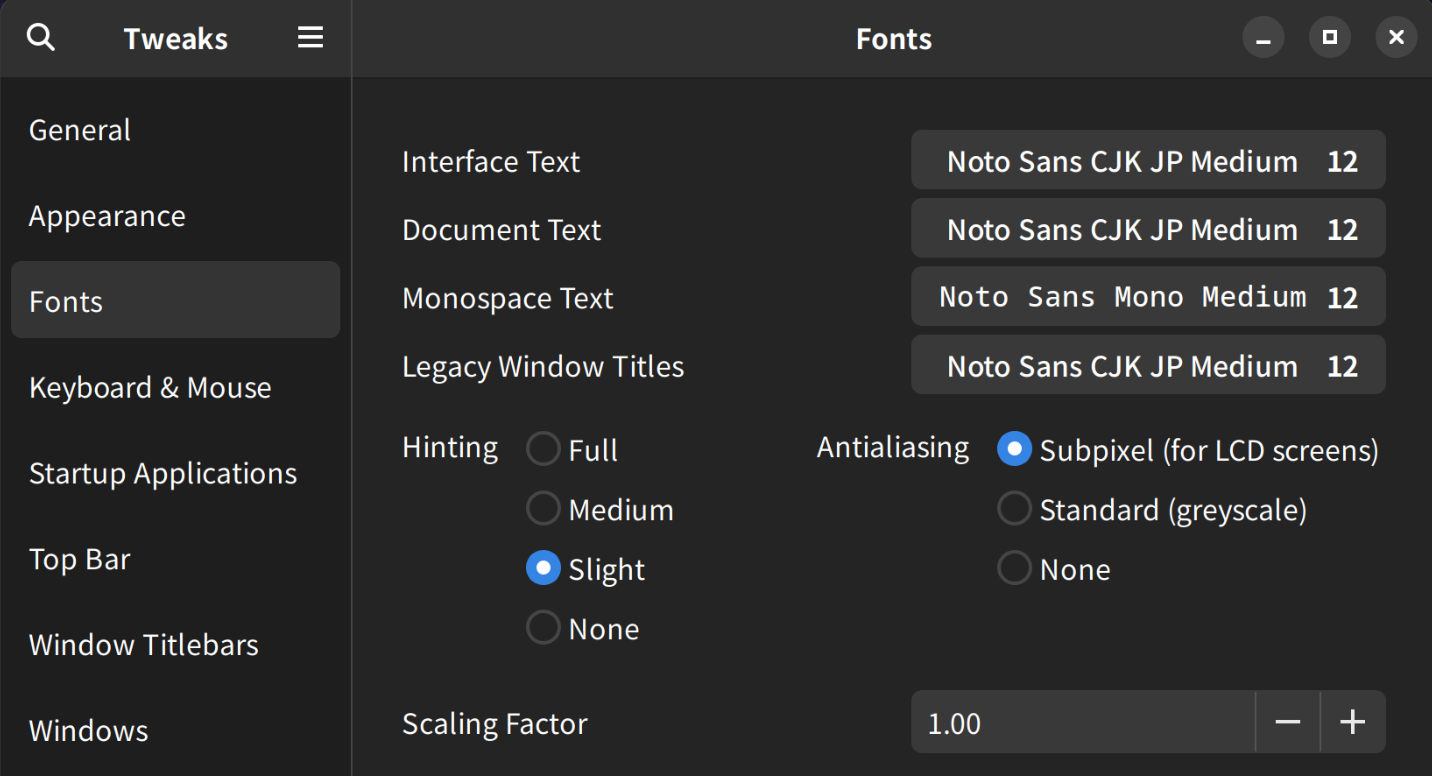The width and height of the screenshot is (1432, 776).
Task: Select Medium hinting option
Action: [x=600, y=510]
